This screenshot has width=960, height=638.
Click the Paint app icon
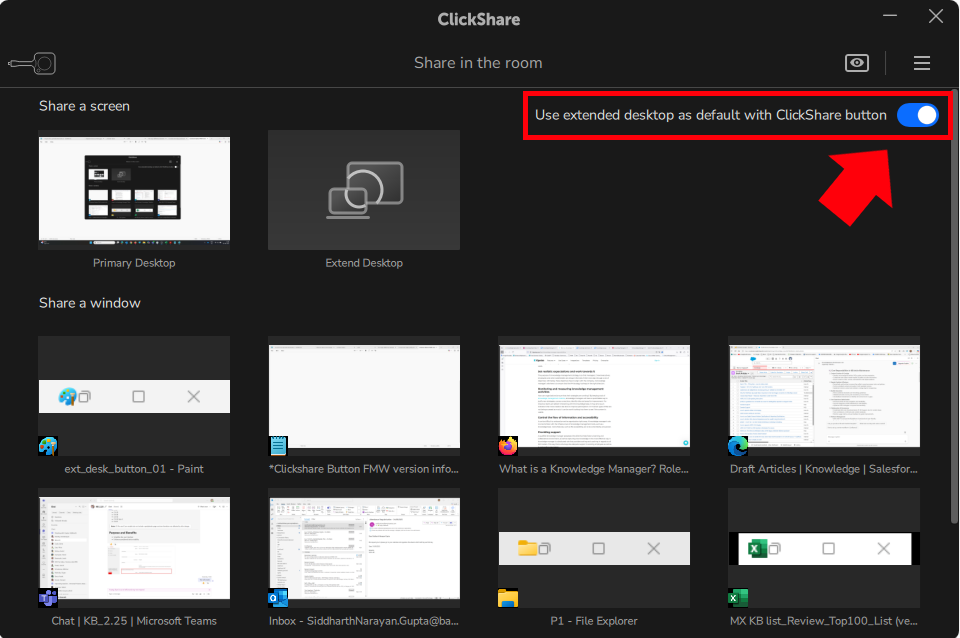pos(48,446)
